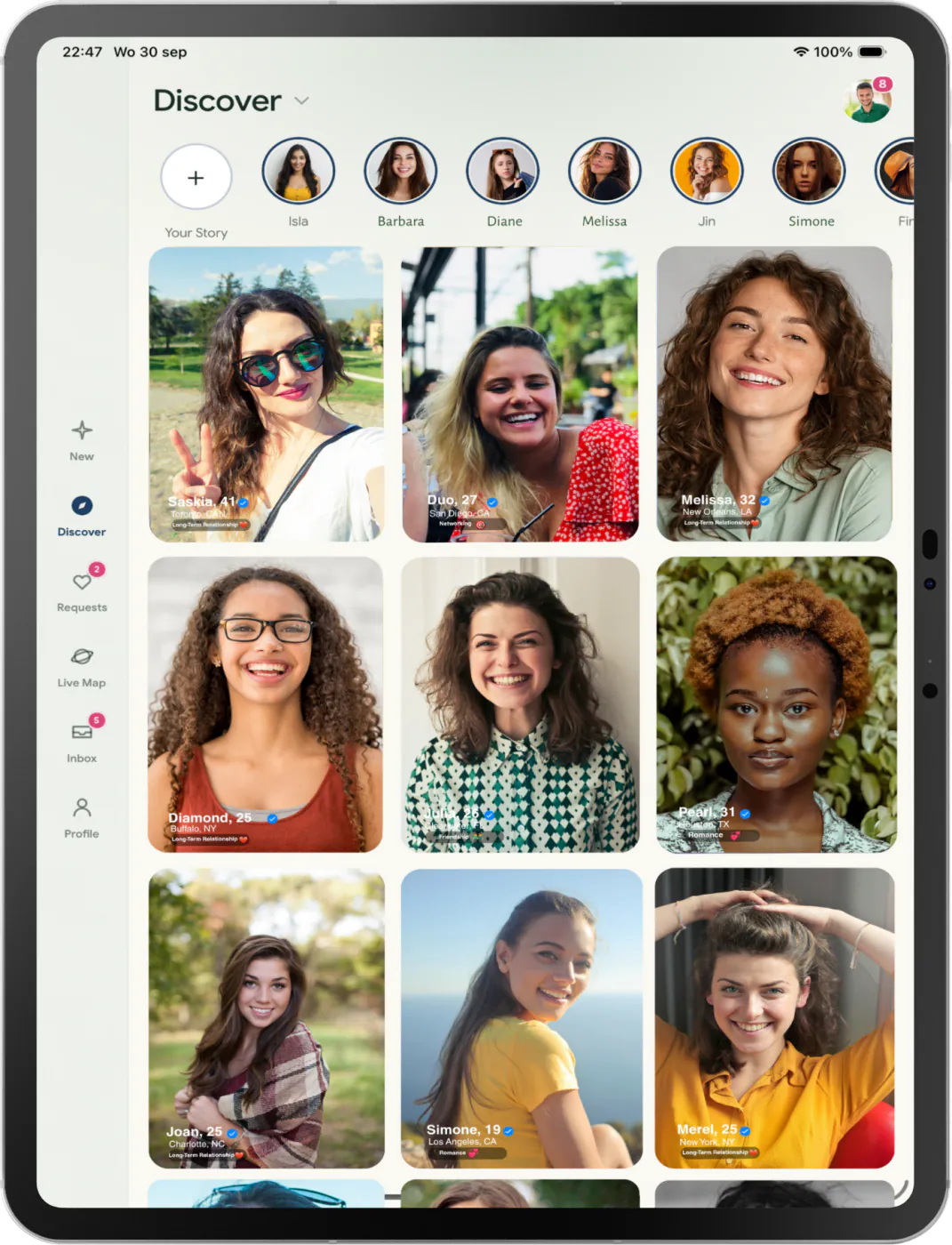Screen dimensions: 952x1245
Task: View Barbara's story
Action: pyautogui.click(x=401, y=171)
